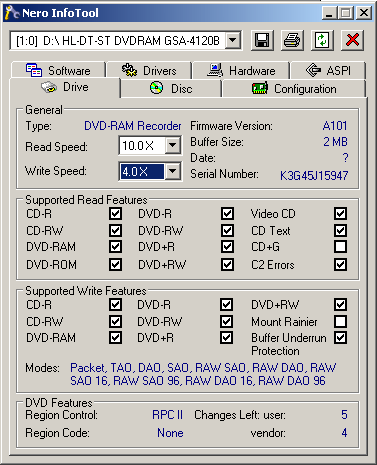
Task: Click user changes left value 5
Action: pos(344,415)
